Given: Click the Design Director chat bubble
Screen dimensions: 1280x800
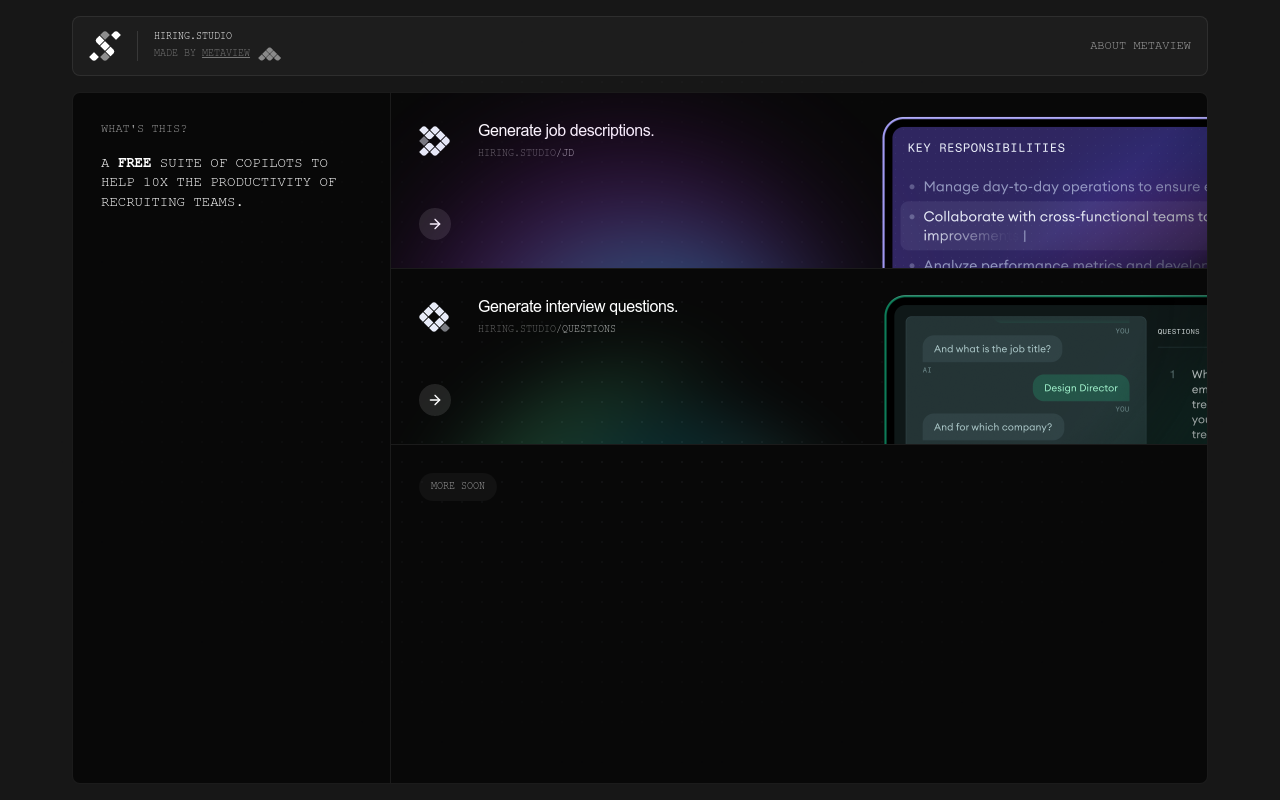Looking at the screenshot, I should pyautogui.click(x=1081, y=388).
